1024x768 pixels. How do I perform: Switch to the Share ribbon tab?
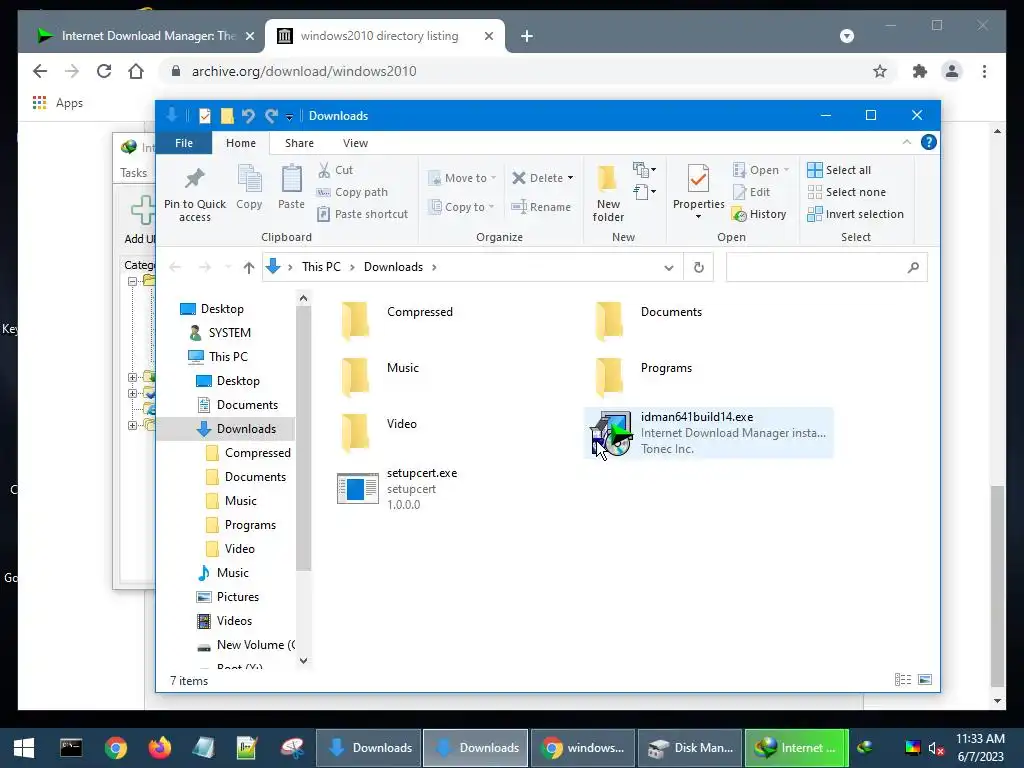coord(299,143)
